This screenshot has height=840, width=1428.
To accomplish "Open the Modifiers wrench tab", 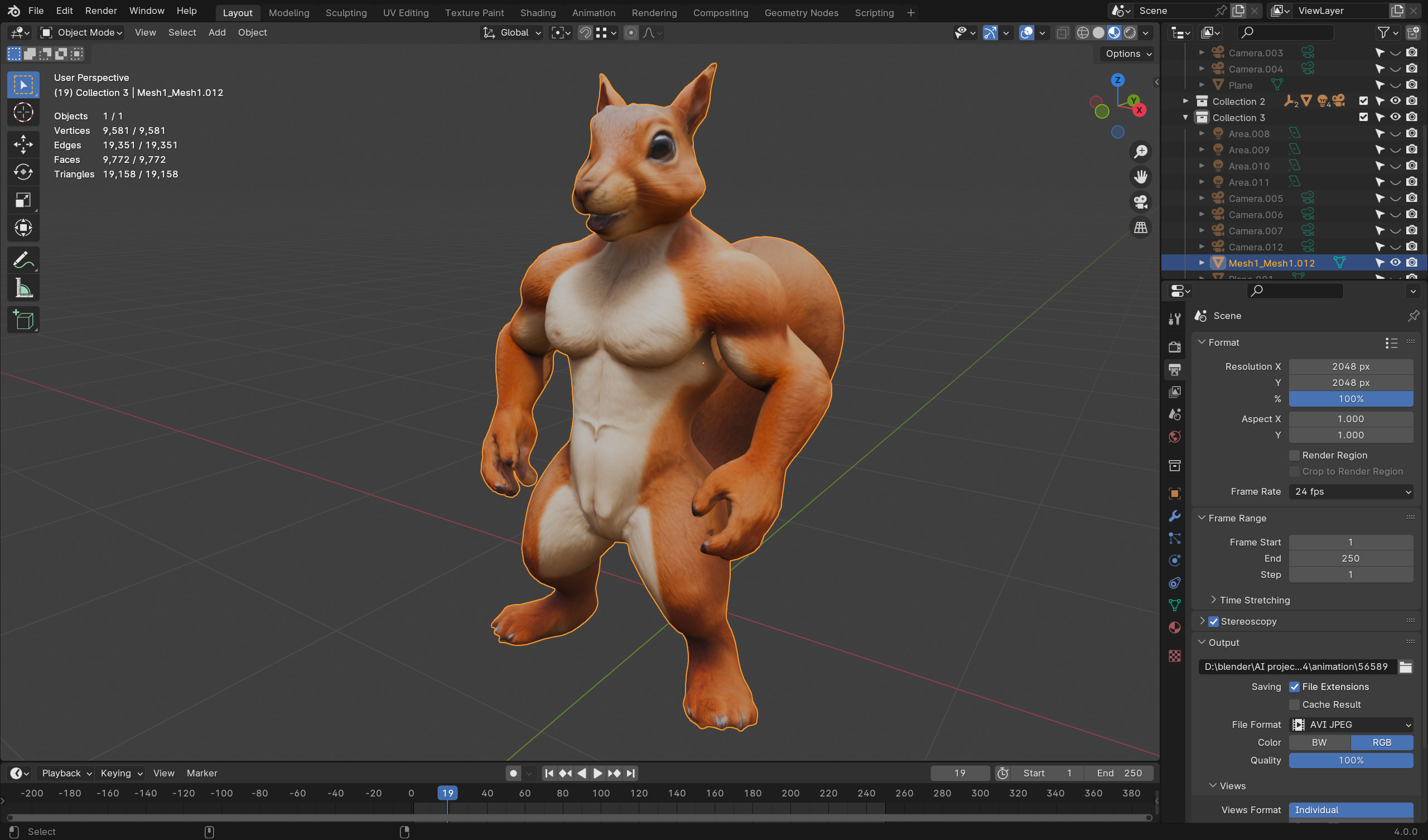I will [1175, 516].
